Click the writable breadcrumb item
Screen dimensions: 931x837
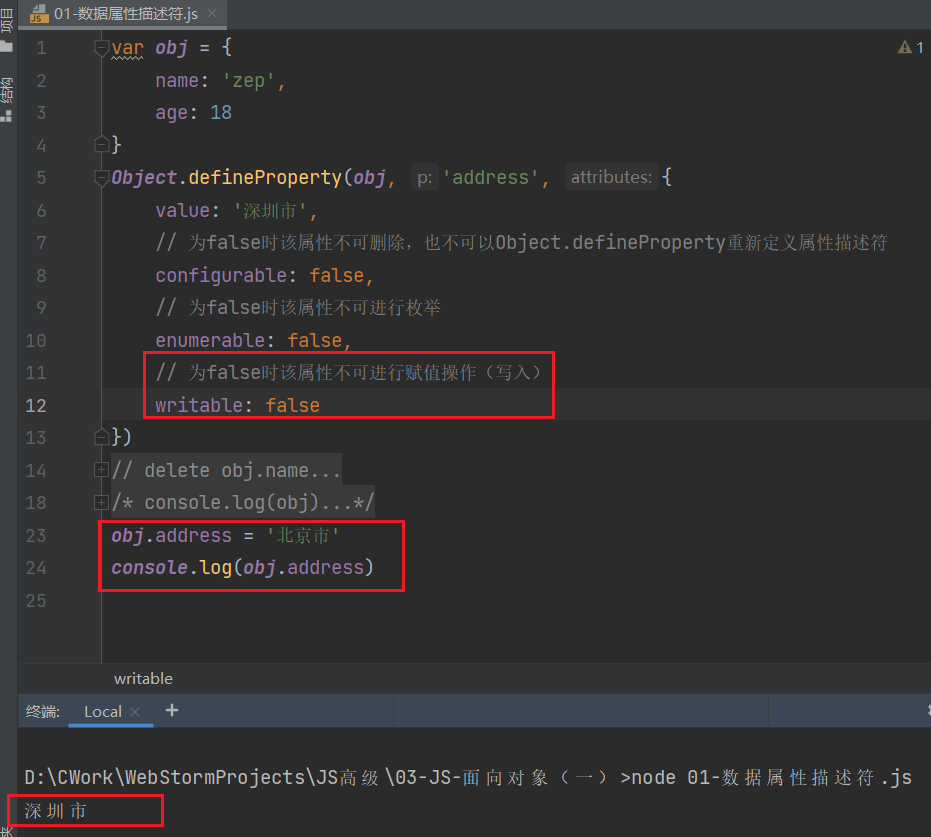143,679
